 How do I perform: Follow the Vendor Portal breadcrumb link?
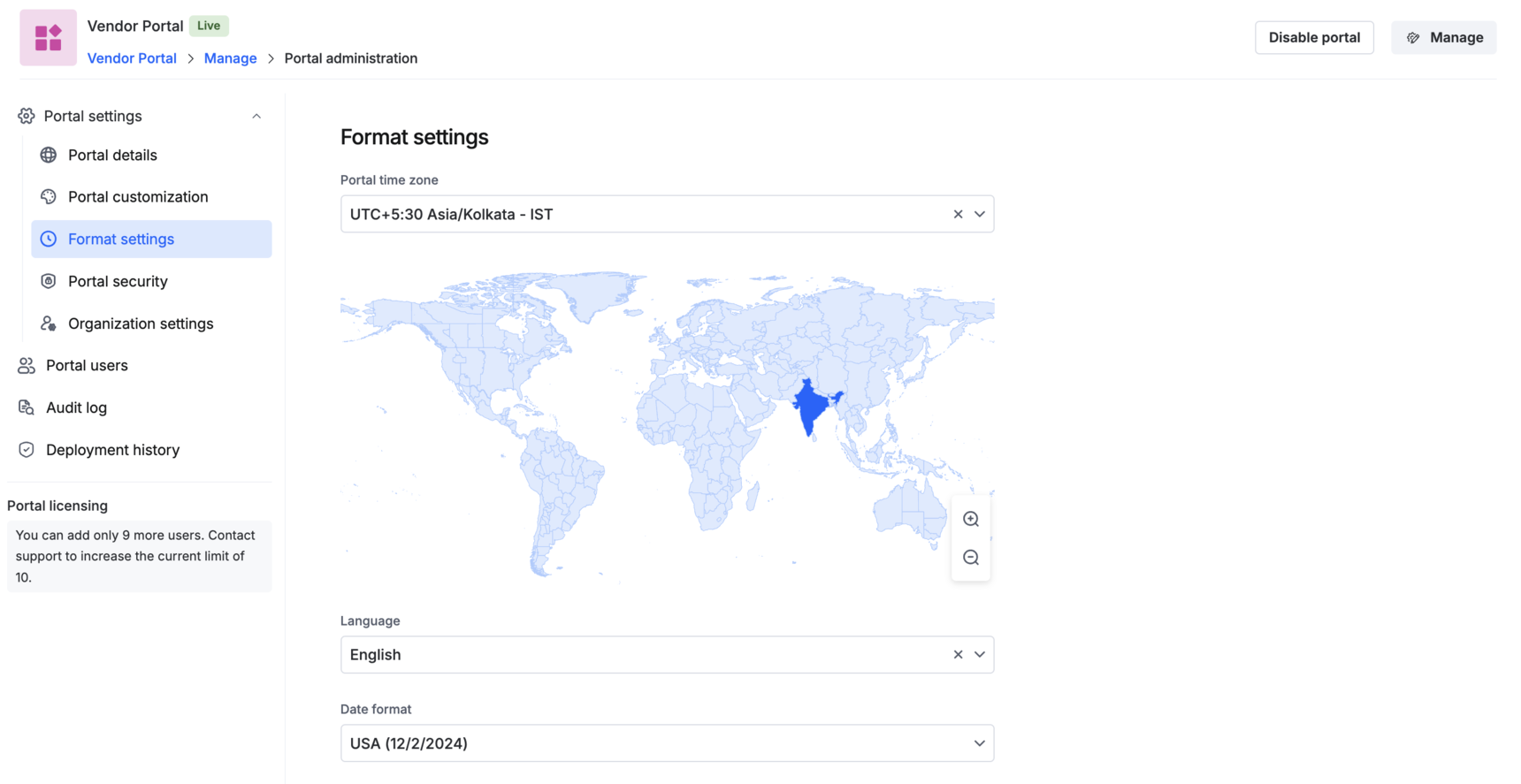132,58
